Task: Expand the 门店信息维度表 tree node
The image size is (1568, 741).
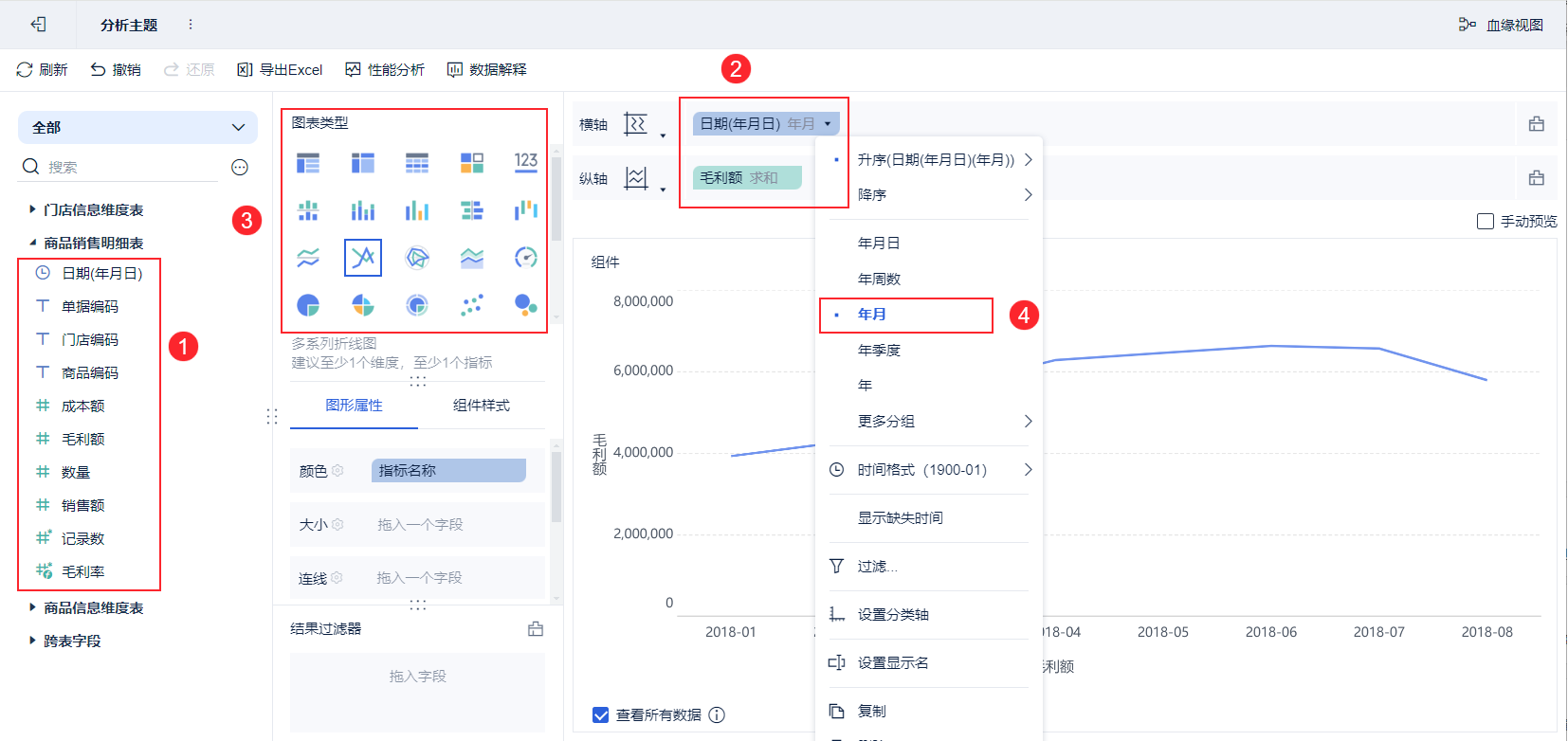Action: (x=32, y=209)
